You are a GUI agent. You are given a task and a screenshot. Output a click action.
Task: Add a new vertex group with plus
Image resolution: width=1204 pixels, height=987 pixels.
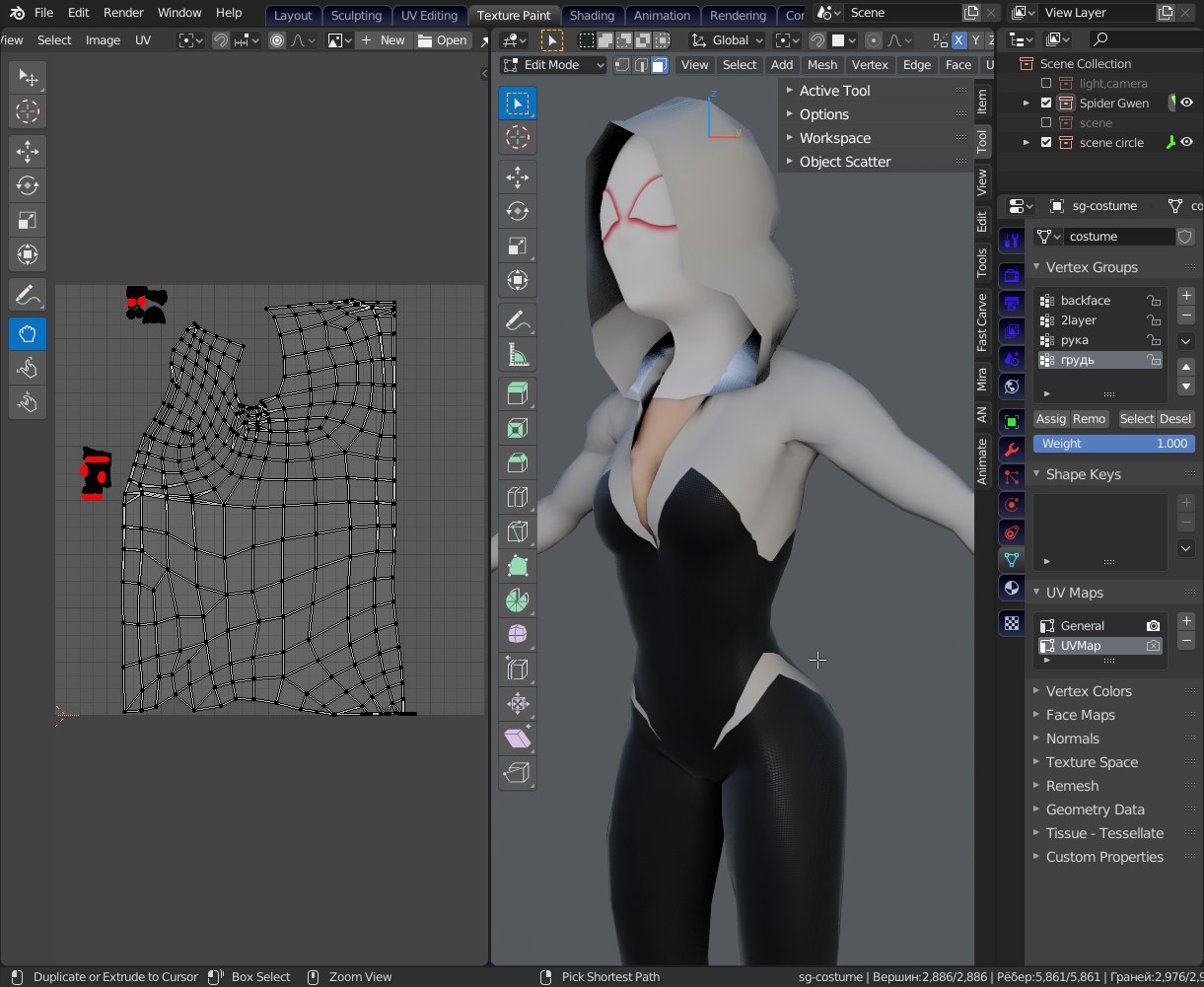click(x=1186, y=296)
